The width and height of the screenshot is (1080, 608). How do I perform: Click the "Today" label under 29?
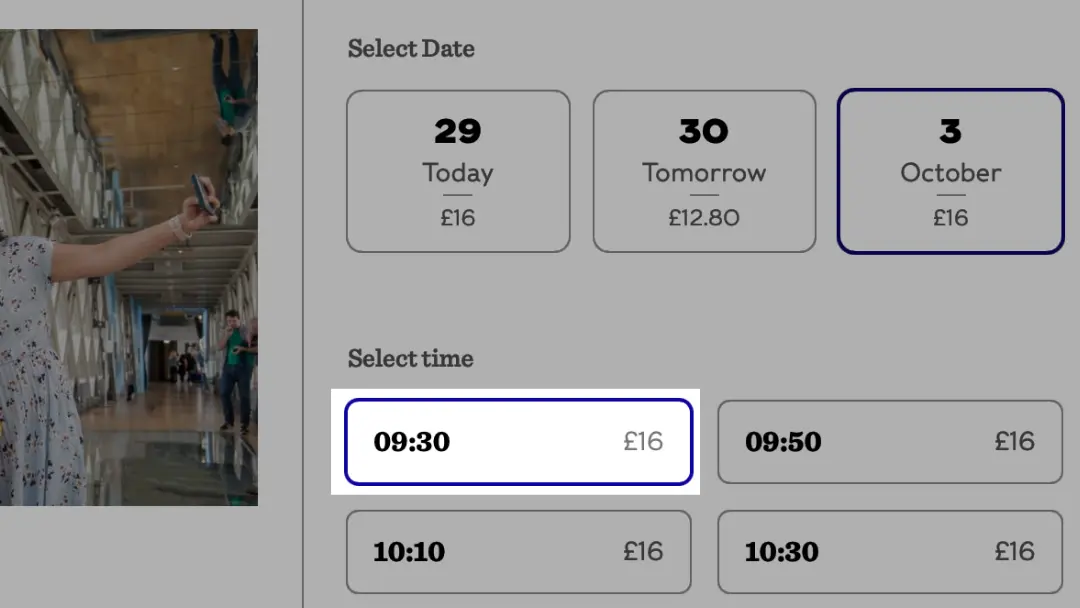(x=458, y=172)
